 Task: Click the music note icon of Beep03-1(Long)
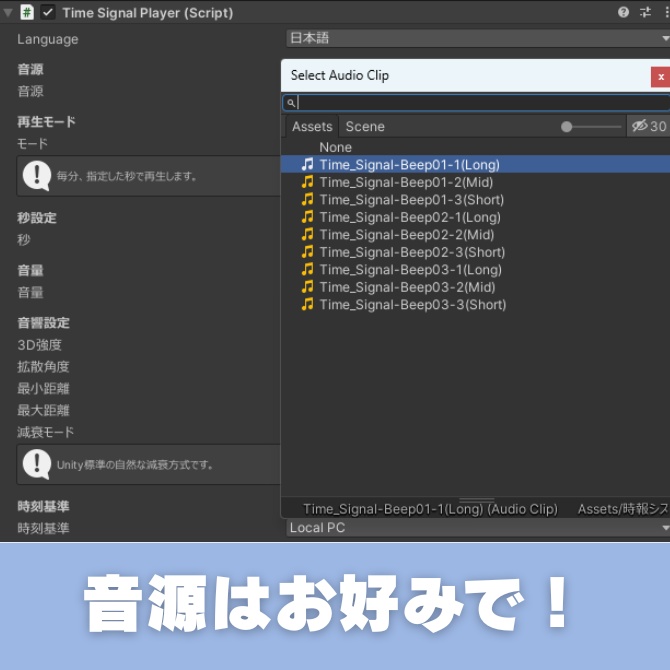tap(307, 269)
